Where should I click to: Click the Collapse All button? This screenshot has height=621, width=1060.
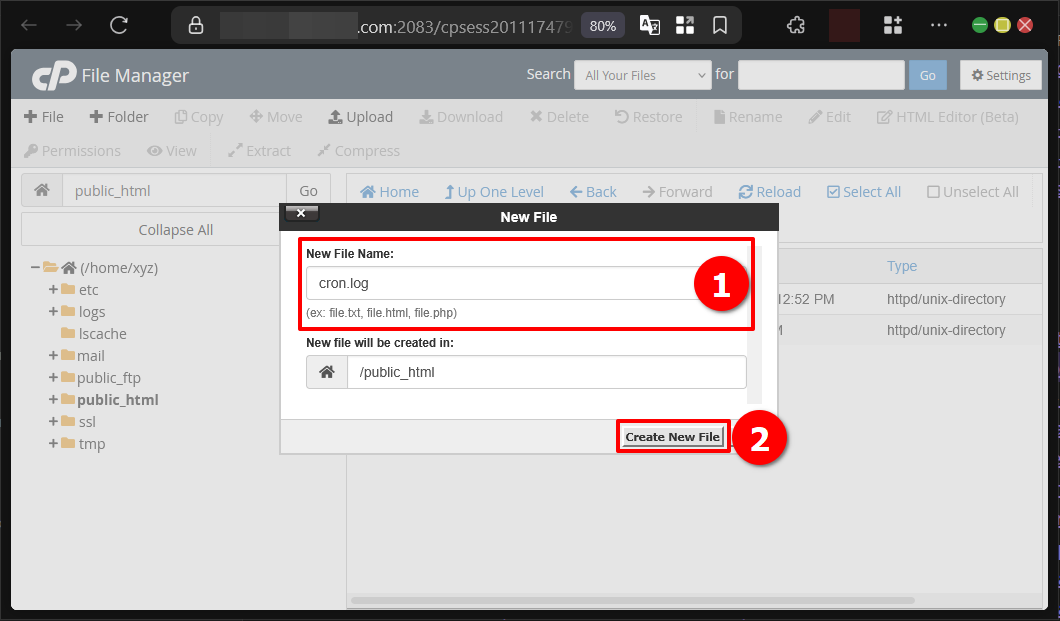pyautogui.click(x=175, y=230)
